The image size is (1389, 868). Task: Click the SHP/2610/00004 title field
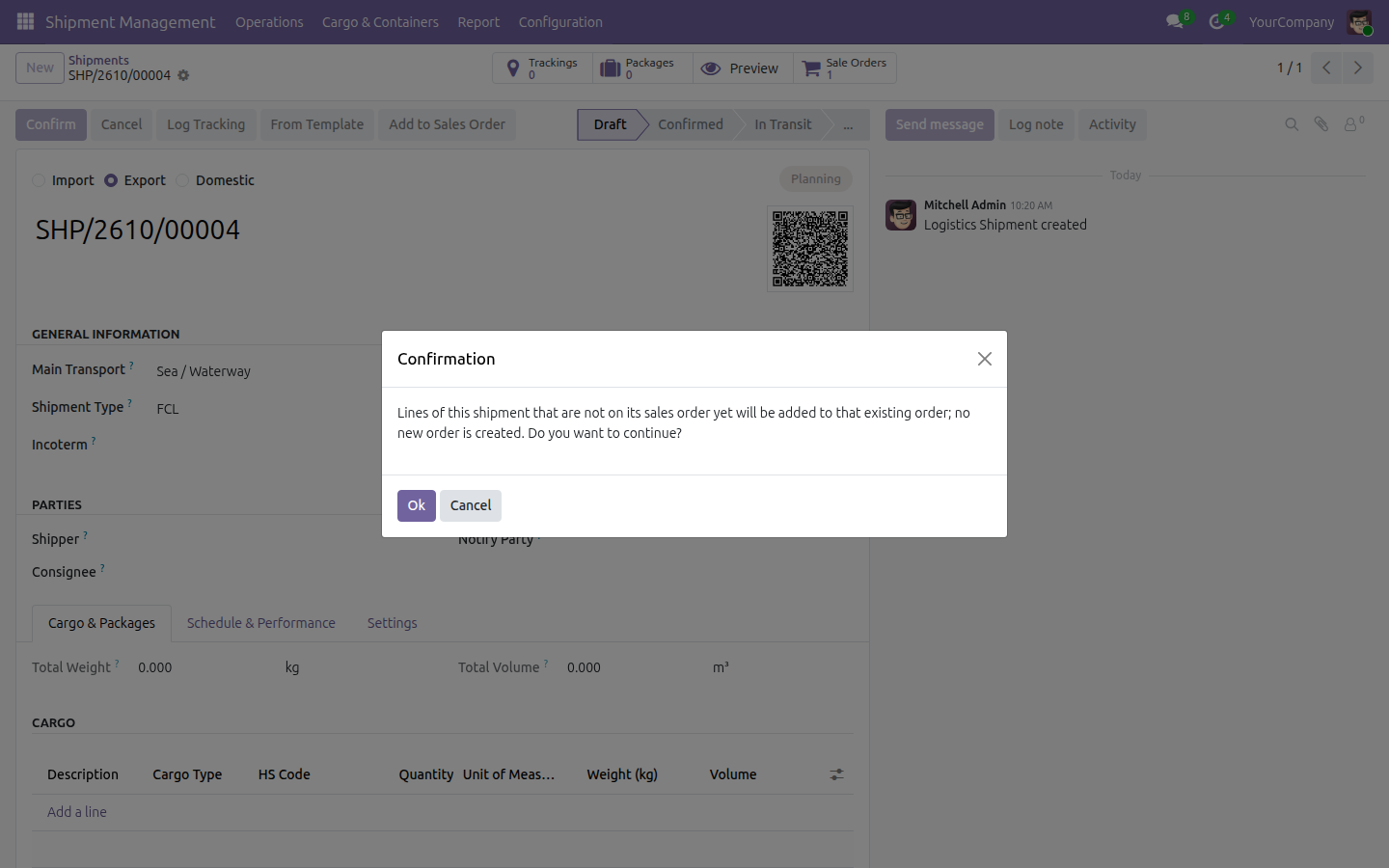(138, 230)
